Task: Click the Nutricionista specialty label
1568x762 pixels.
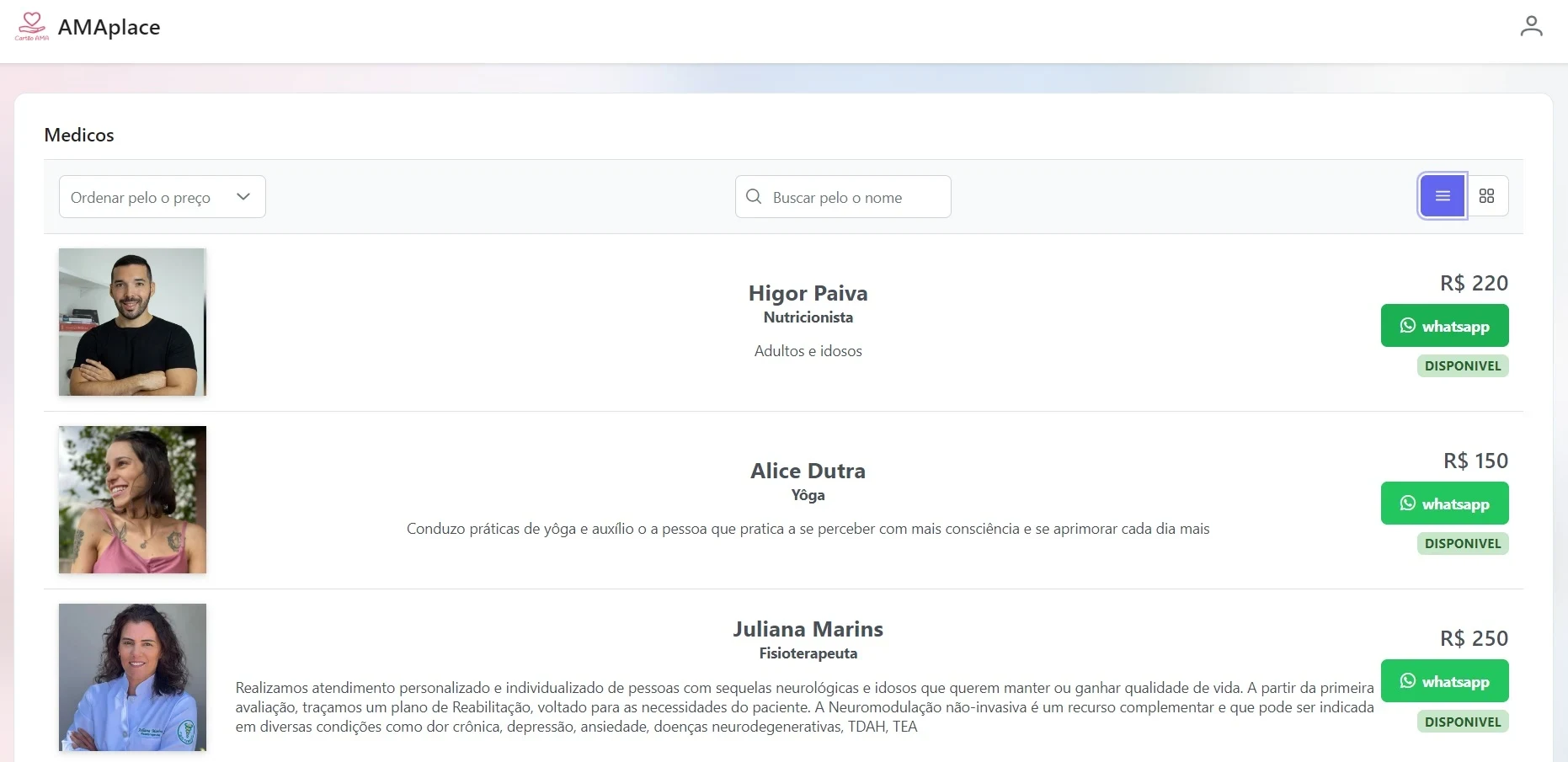Action: point(808,317)
